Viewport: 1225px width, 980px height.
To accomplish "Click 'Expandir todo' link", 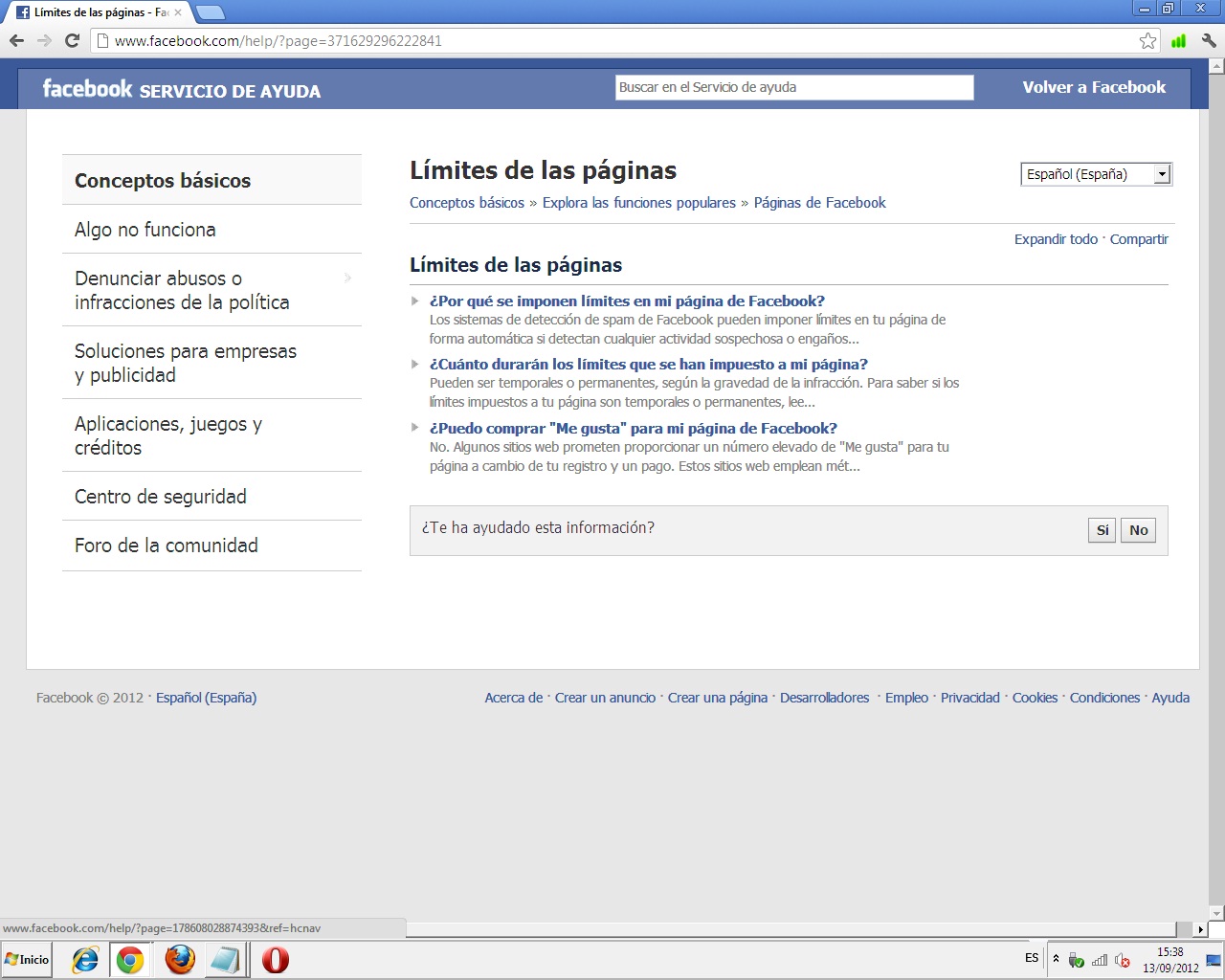I will (1056, 239).
